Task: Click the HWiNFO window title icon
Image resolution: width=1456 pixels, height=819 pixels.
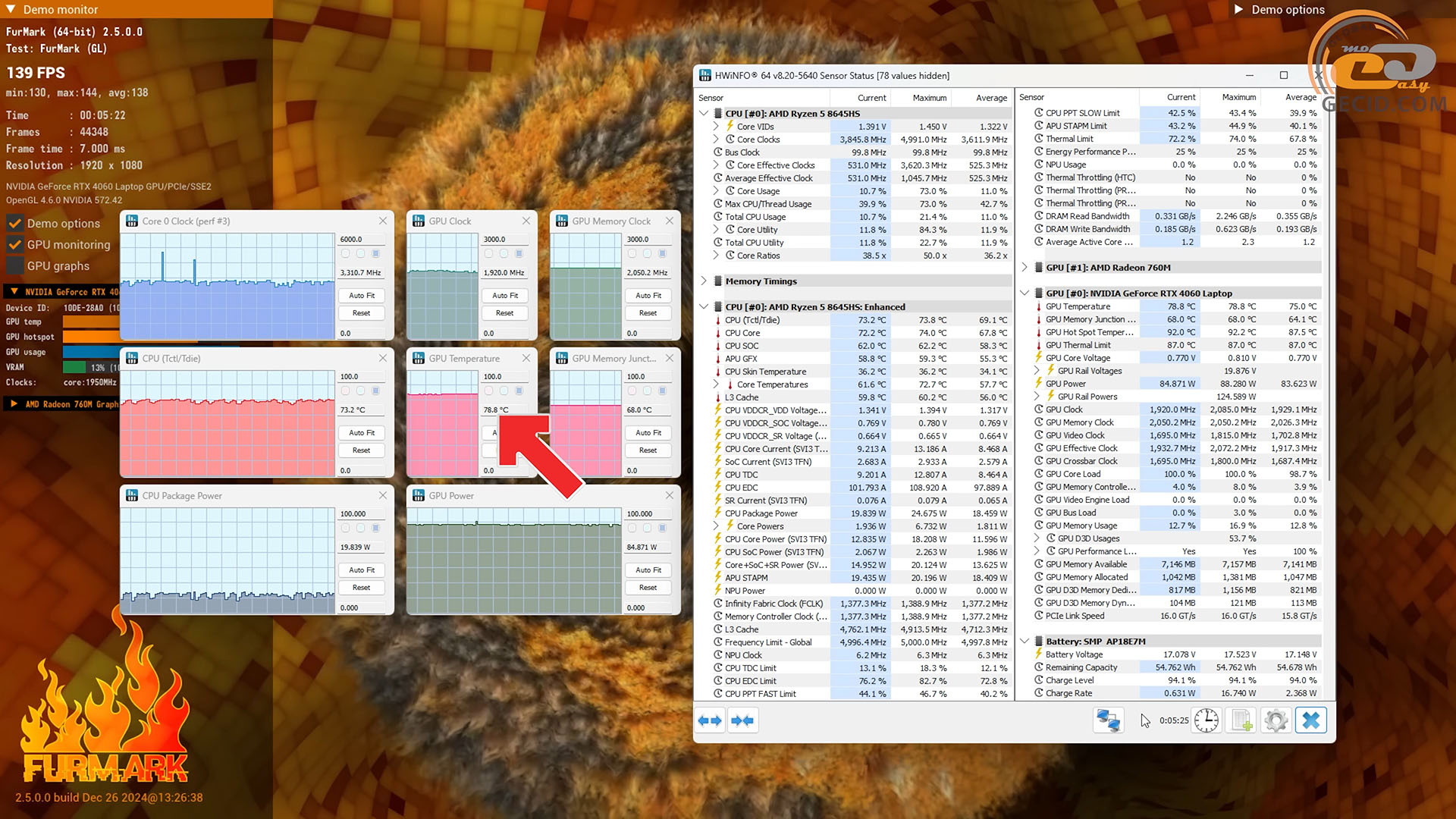Action: pyautogui.click(x=705, y=75)
